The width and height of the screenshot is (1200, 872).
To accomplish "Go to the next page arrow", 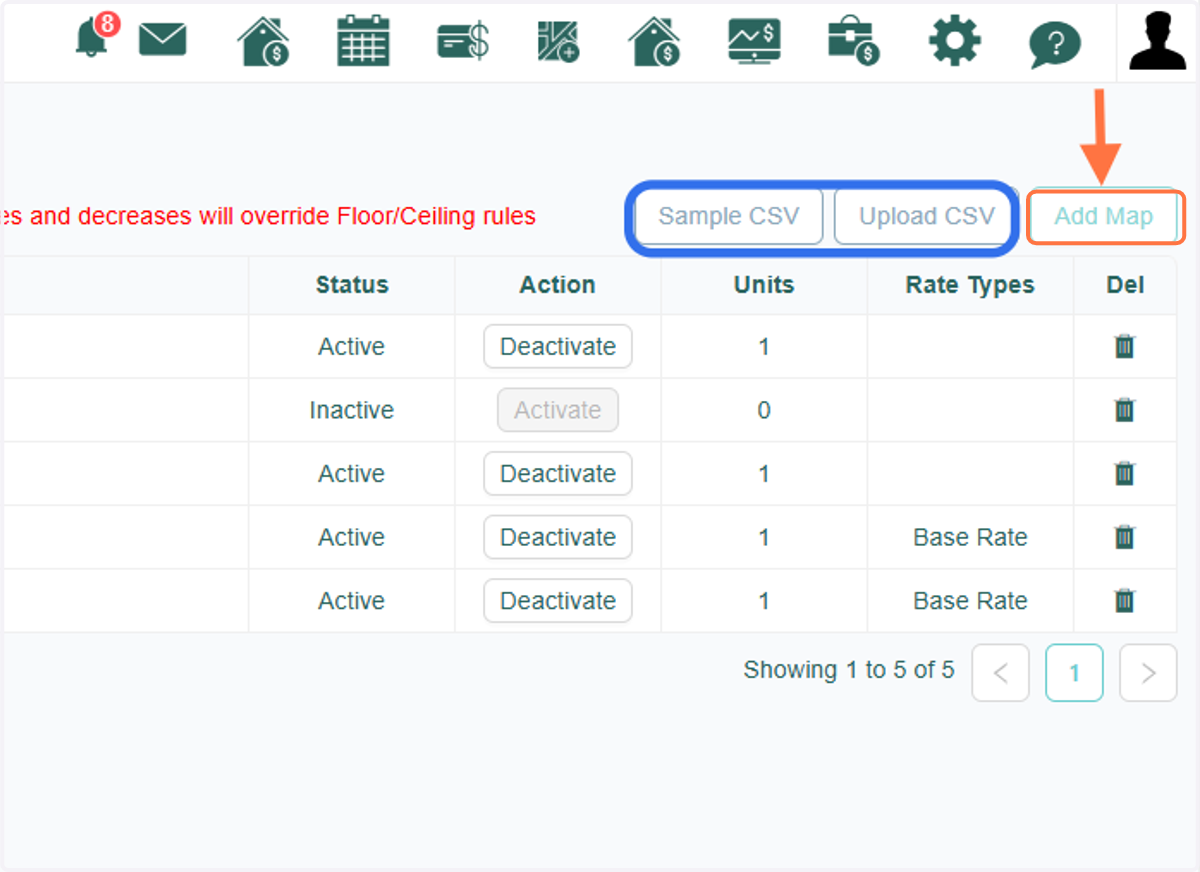I will (x=1148, y=673).
